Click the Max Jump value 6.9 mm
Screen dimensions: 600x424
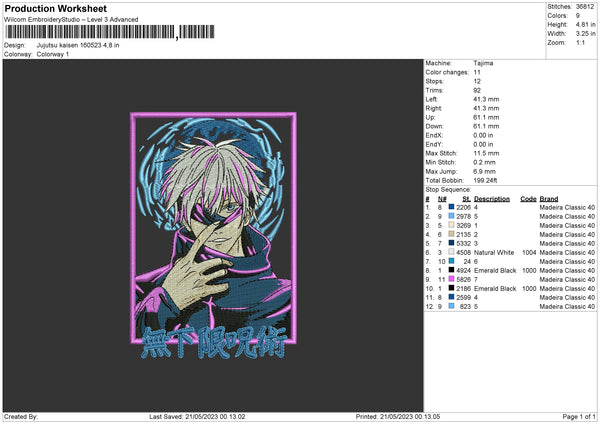click(484, 171)
